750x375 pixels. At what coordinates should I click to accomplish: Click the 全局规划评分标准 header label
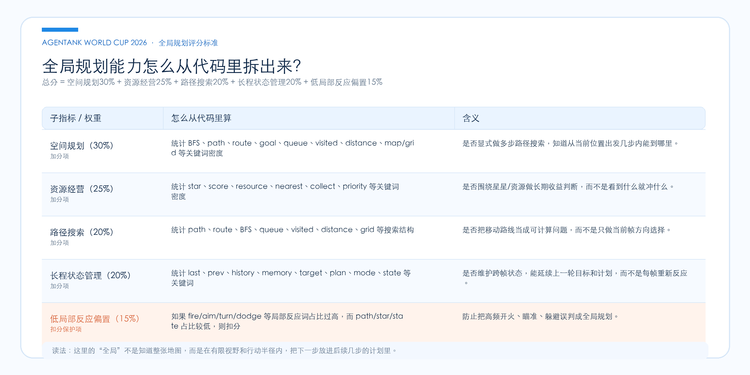[188, 43]
